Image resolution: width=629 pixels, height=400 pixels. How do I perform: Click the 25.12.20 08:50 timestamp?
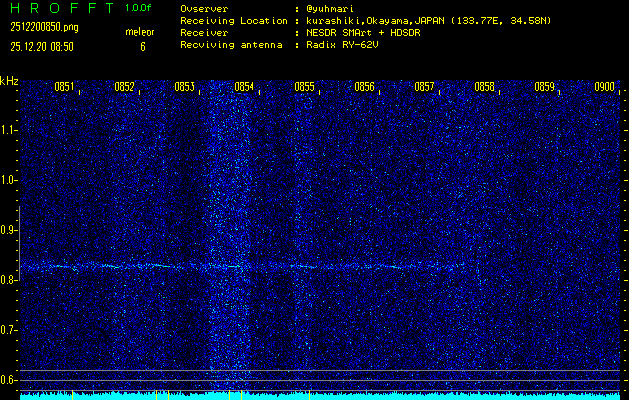(x=43, y=46)
